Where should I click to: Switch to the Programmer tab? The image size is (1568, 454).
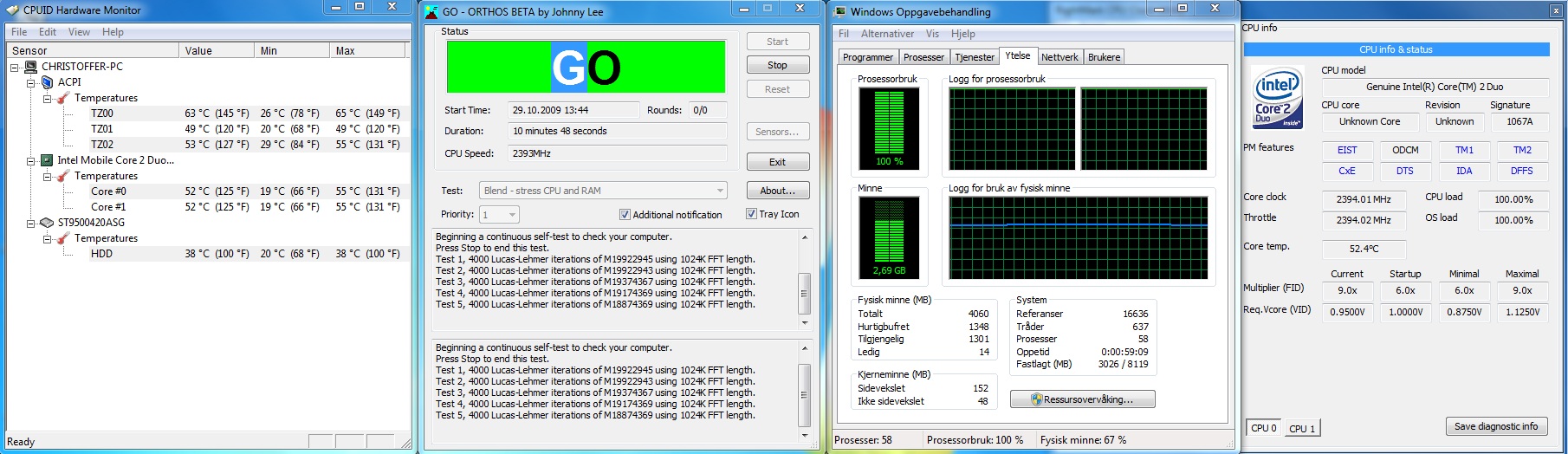point(867,57)
